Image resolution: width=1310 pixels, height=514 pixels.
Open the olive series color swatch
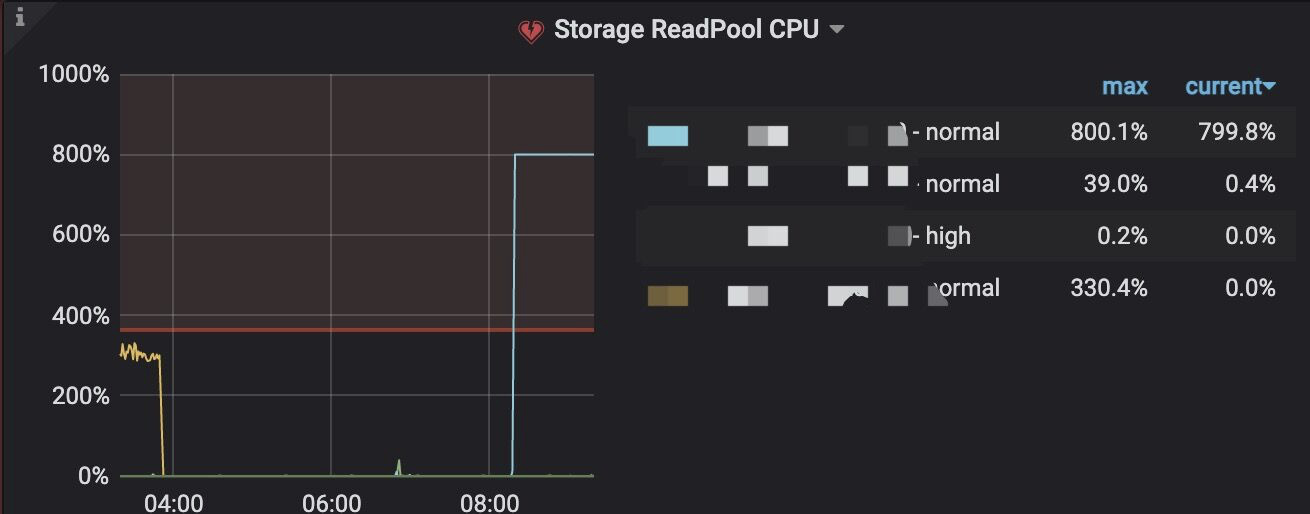667,296
